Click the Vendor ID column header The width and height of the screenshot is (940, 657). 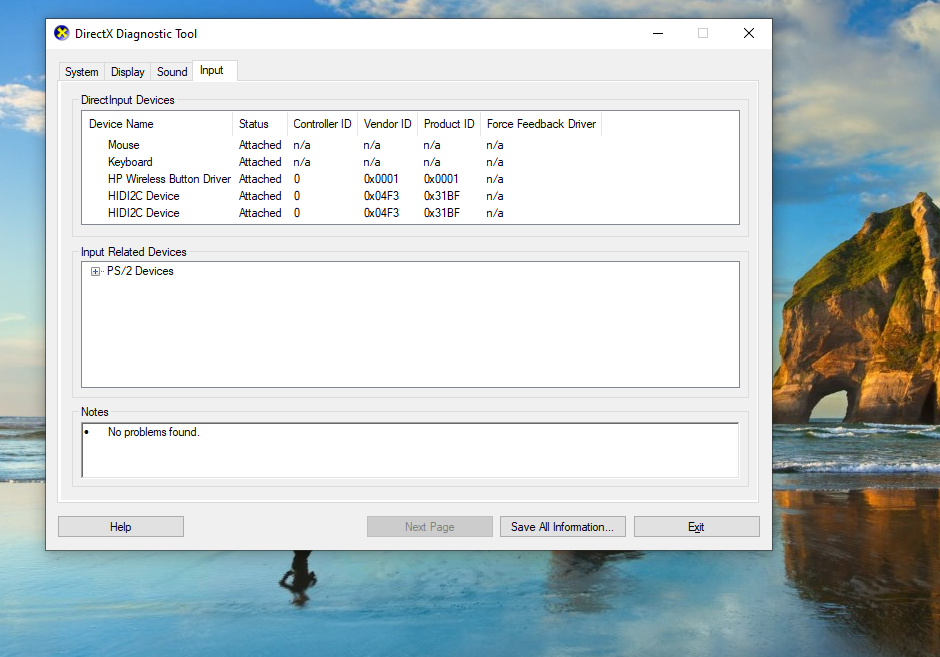pyautogui.click(x=387, y=124)
